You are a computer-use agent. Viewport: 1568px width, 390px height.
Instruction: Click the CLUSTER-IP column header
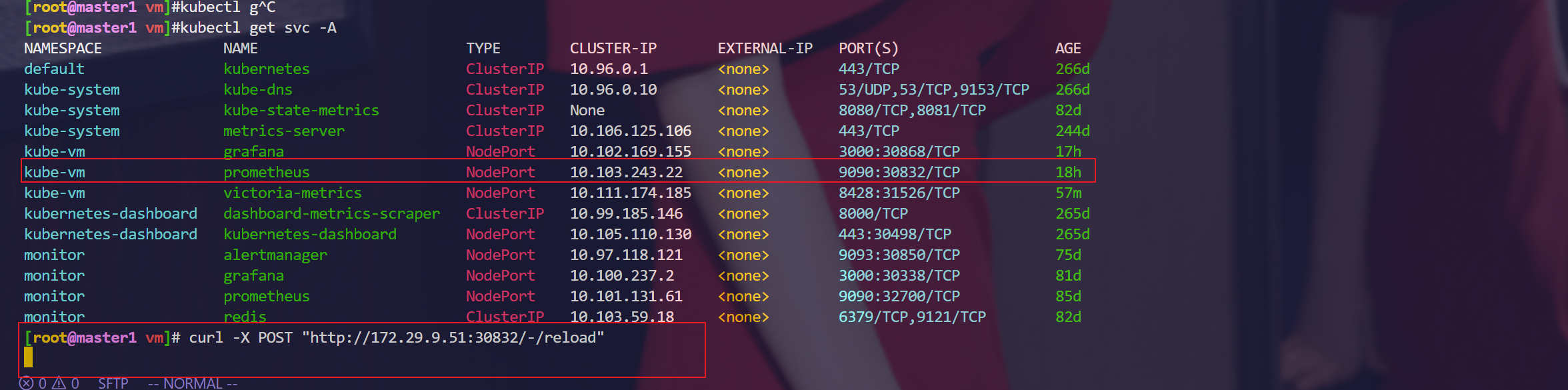613,48
